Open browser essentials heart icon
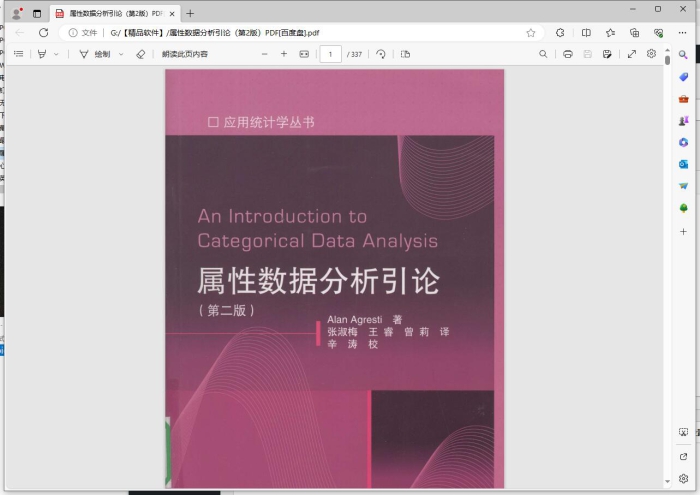The height and width of the screenshot is (495, 700). coord(658,33)
